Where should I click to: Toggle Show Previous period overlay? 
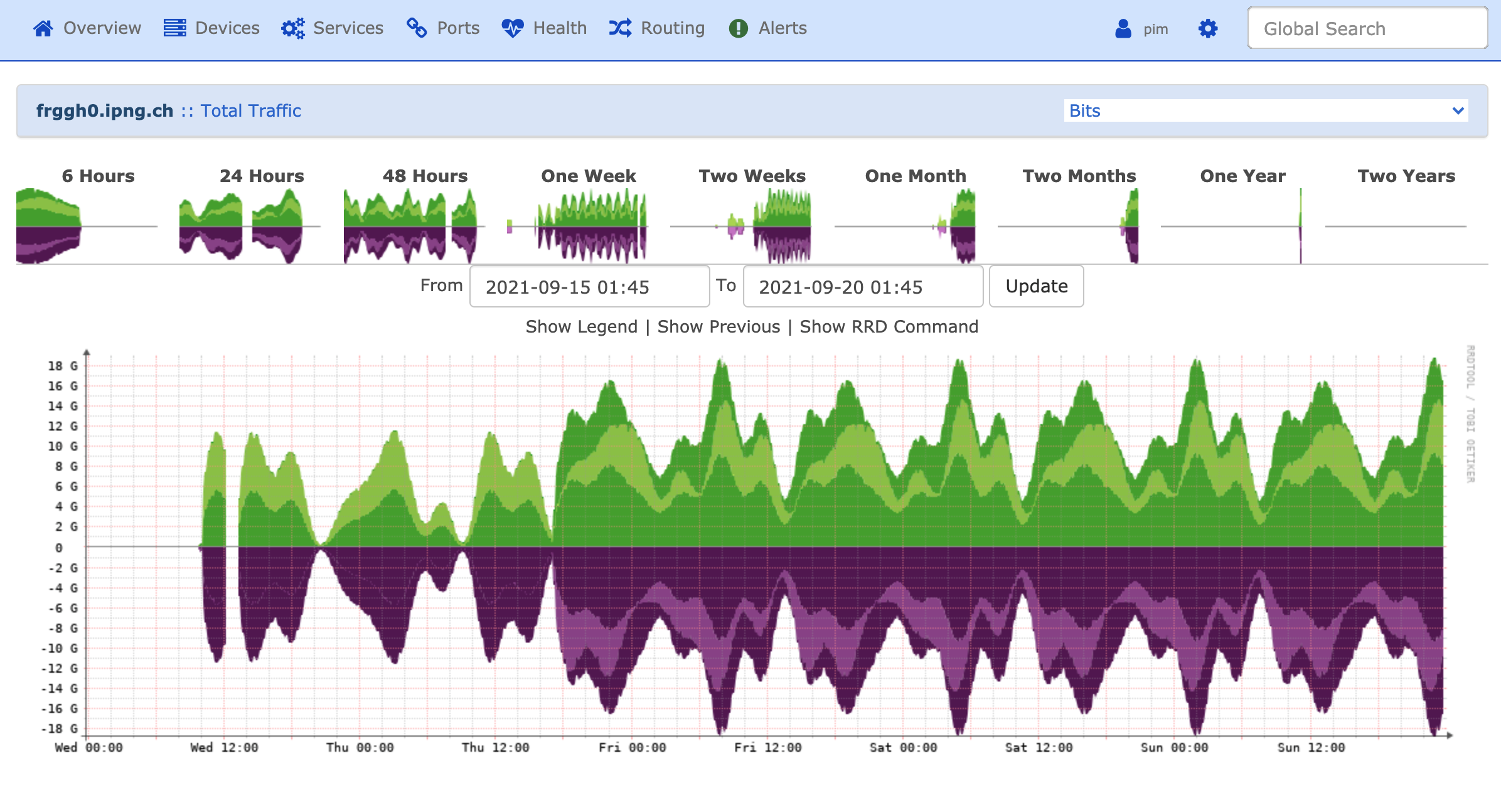718,327
